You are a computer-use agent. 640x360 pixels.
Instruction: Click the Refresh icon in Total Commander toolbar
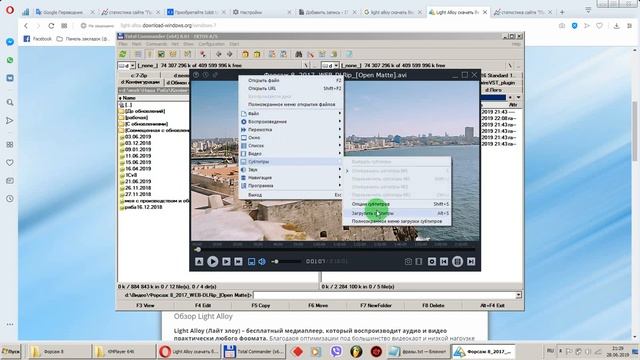pyautogui.click(x=123, y=54)
